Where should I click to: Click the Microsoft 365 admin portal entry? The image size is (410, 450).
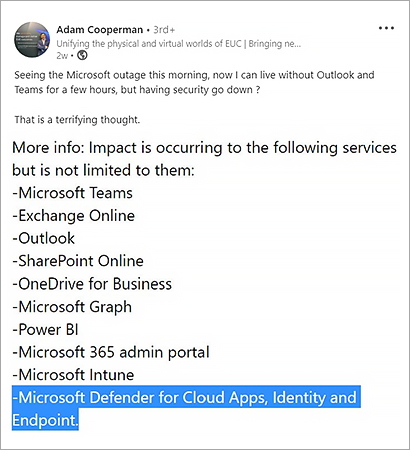[x=111, y=352]
